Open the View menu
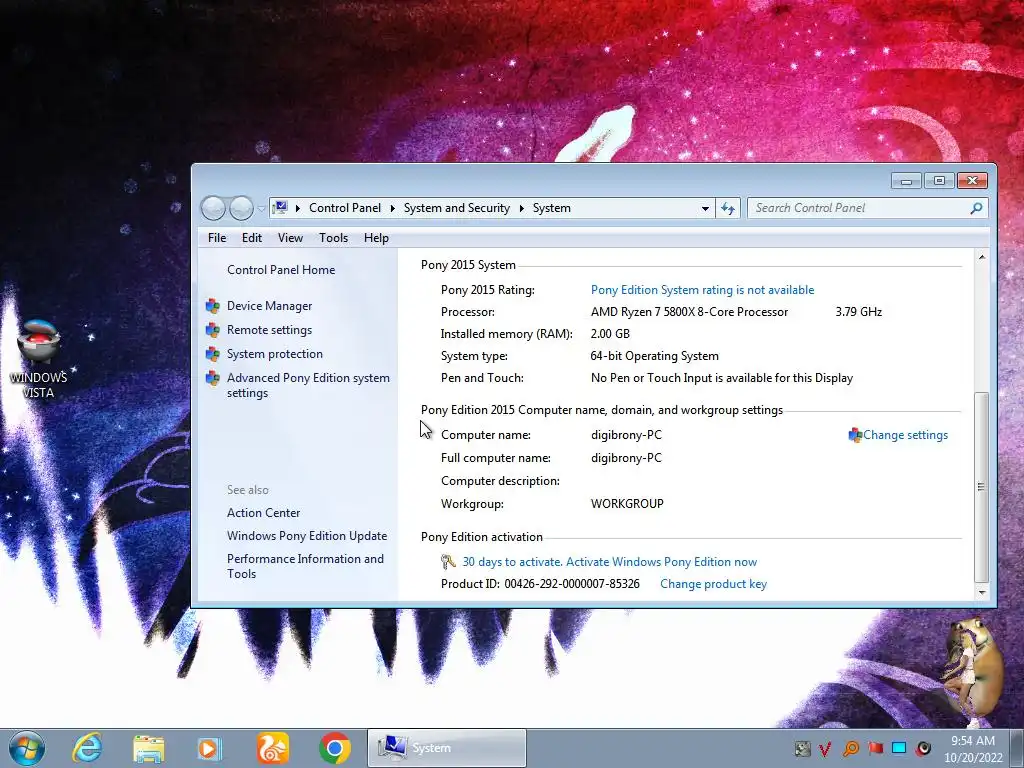Image resolution: width=1024 pixels, height=768 pixels. tap(290, 238)
